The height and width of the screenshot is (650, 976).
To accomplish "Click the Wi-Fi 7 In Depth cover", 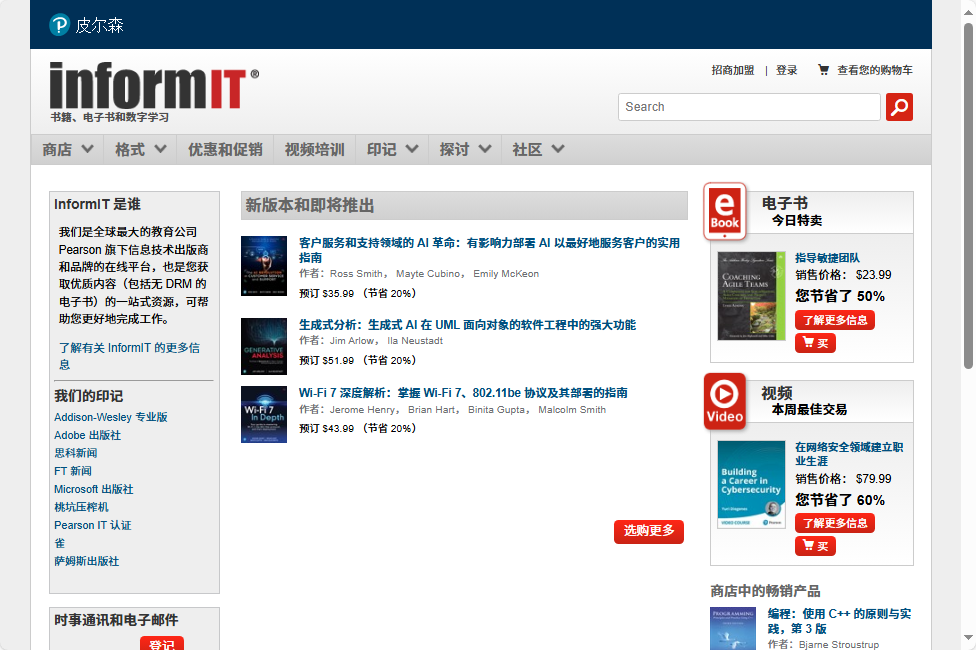I will [264, 415].
